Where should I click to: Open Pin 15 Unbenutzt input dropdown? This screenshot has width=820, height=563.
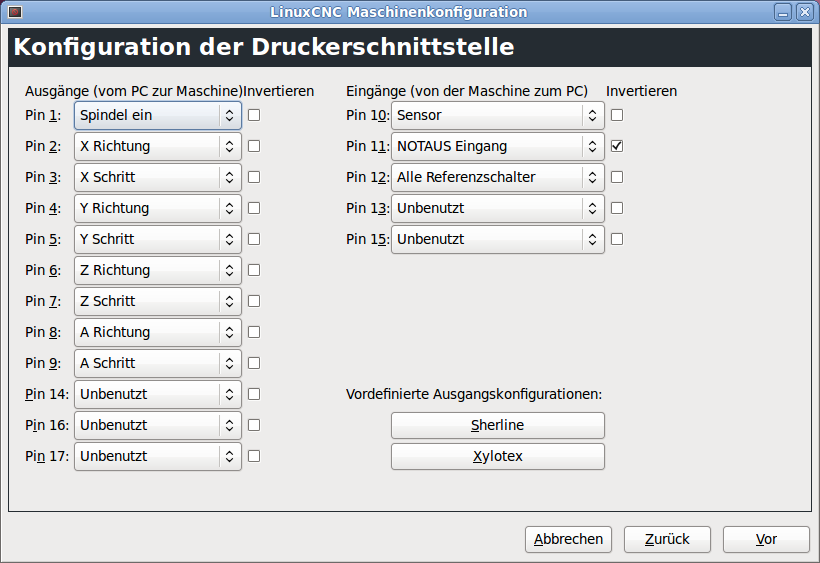pyautogui.click(x=498, y=239)
